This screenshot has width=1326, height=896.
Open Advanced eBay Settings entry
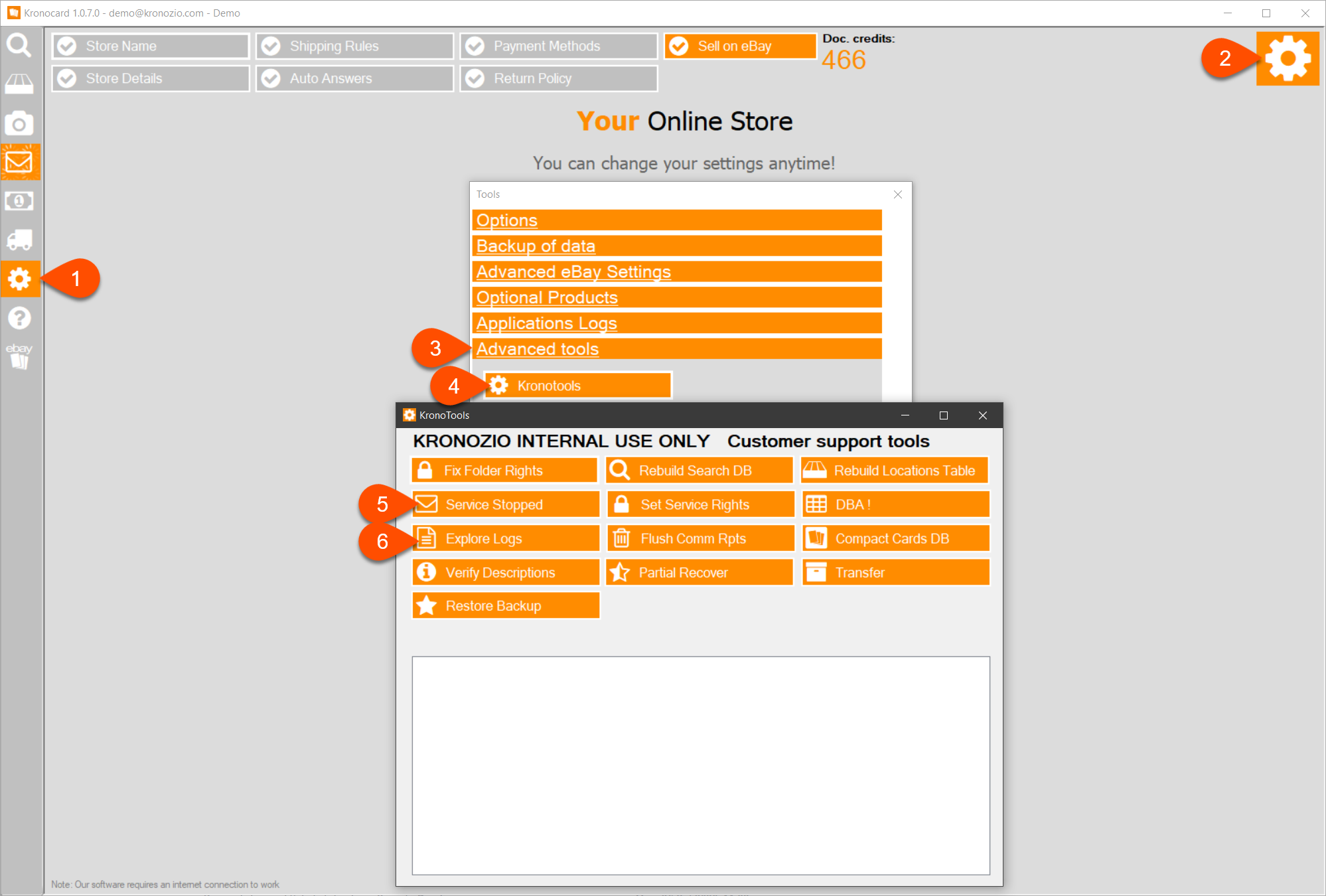click(677, 271)
